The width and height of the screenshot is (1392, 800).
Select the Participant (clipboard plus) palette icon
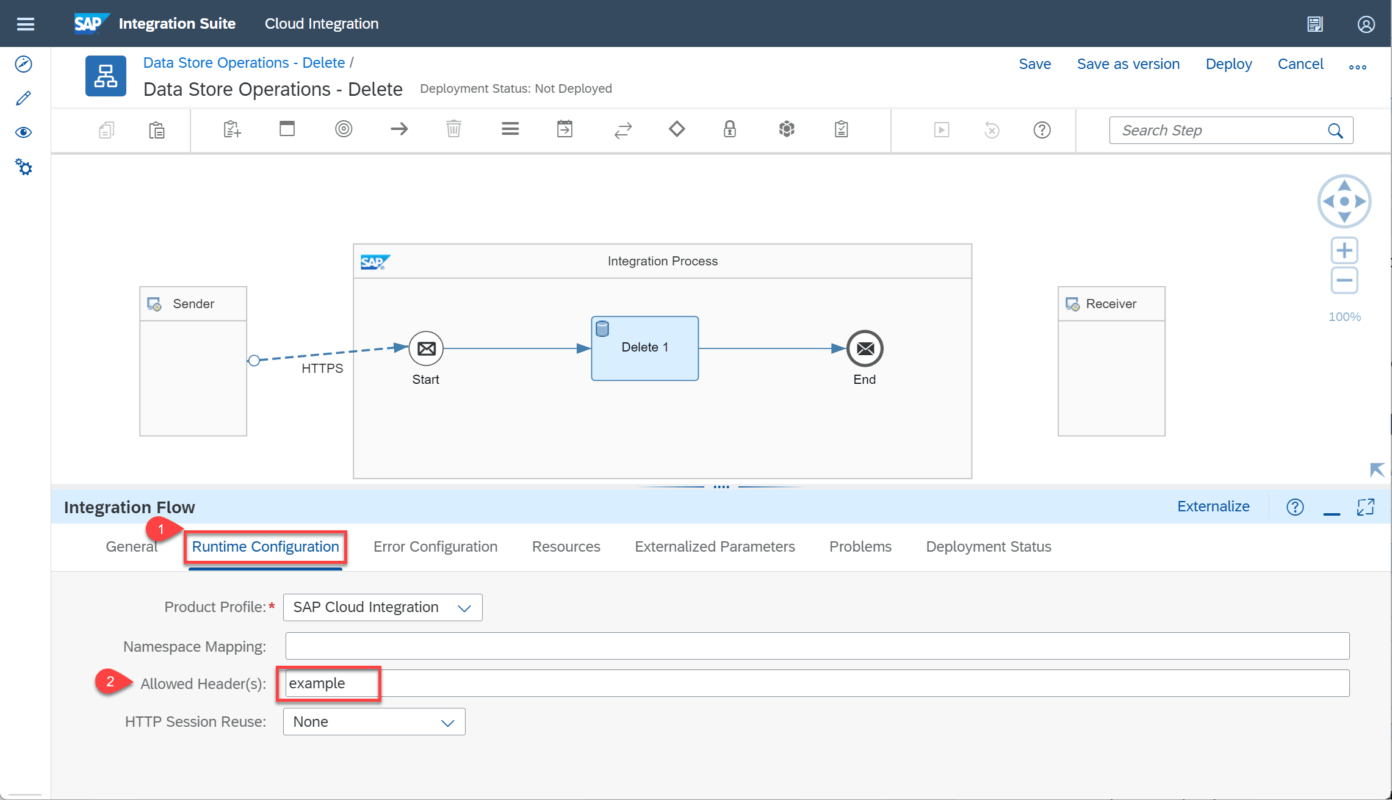coord(232,129)
